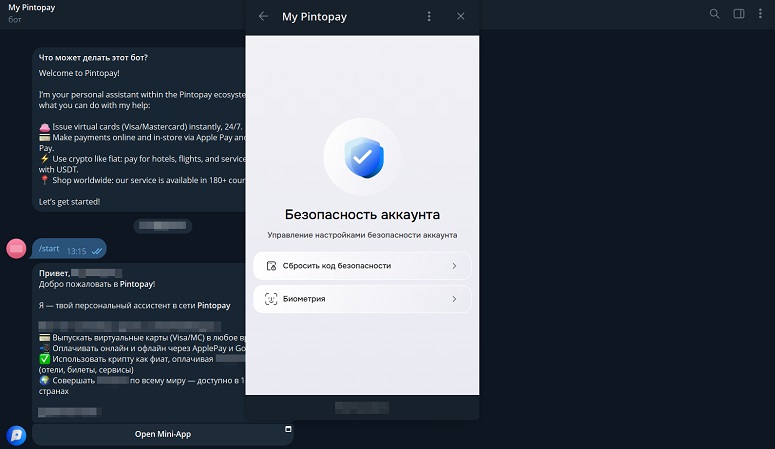Viewport: 775px width, 449px height.
Task: Expand the Биометрия row chevron
Action: tap(454, 299)
